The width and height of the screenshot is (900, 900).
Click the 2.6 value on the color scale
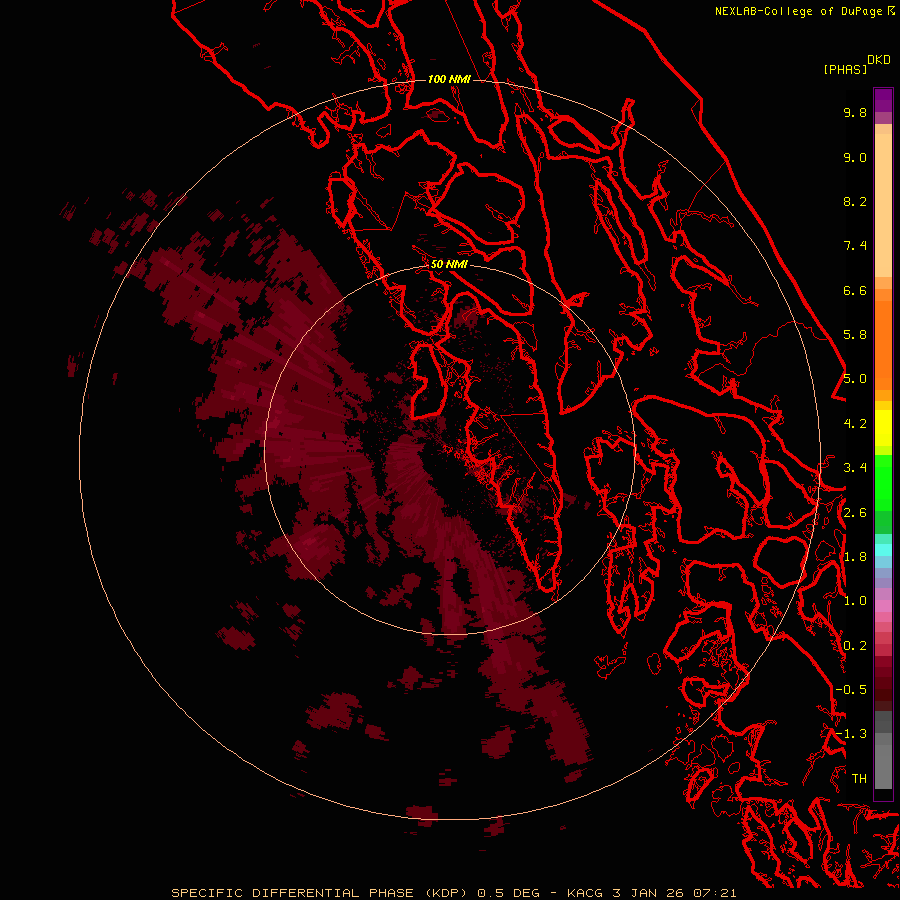(x=855, y=513)
